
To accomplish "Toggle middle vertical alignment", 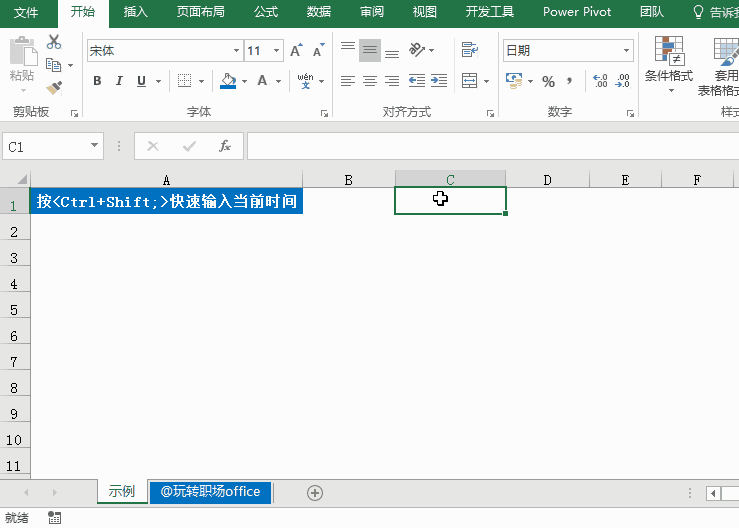I will point(370,50).
